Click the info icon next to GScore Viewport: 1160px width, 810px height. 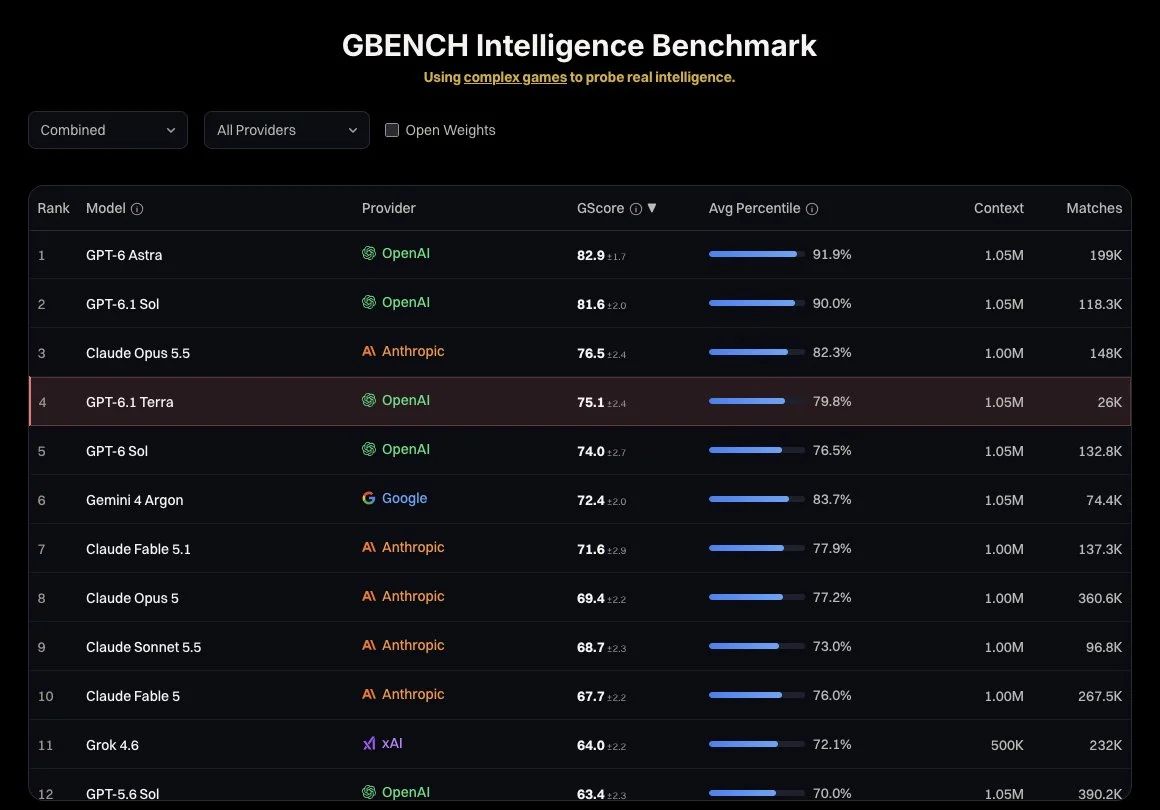coord(635,209)
